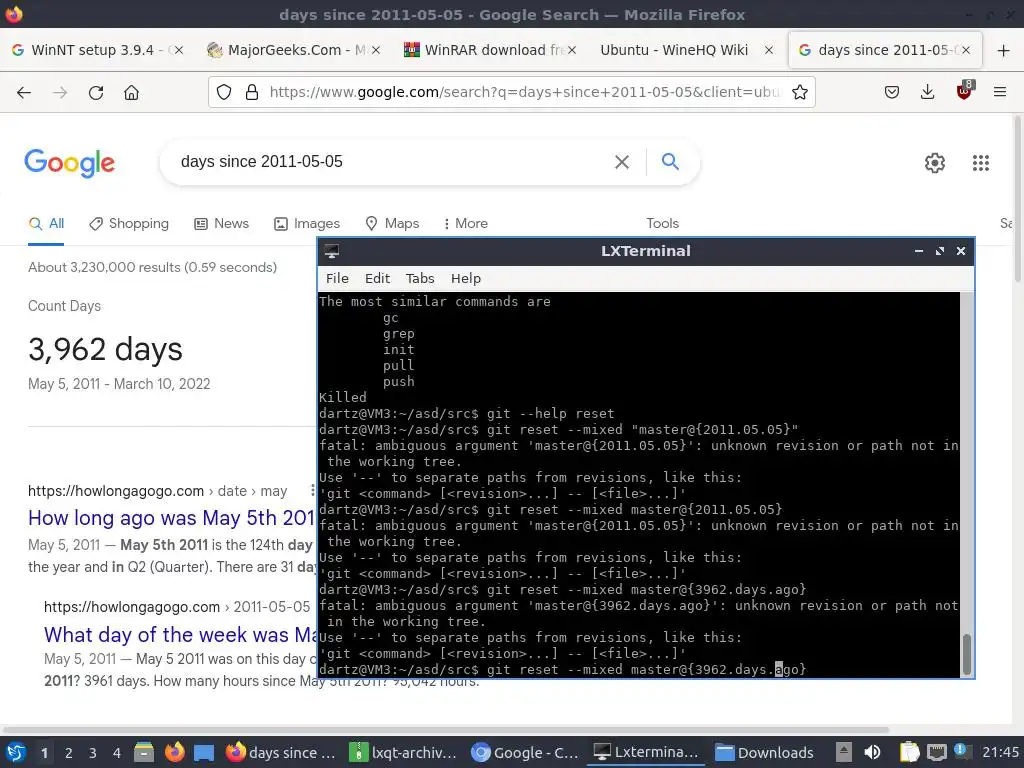Open the Firefox hamburger menu
Image resolution: width=1024 pixels, height=768 pixels.
[1000, 92]
